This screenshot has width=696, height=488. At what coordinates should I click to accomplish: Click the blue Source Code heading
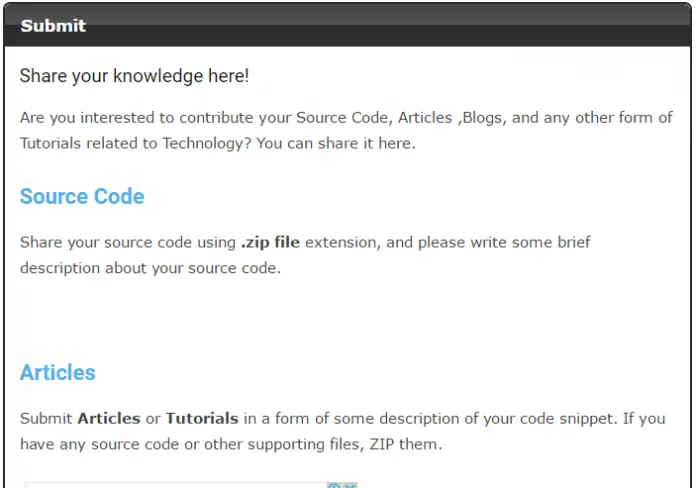pyautogui.click(x=82, y=197)
